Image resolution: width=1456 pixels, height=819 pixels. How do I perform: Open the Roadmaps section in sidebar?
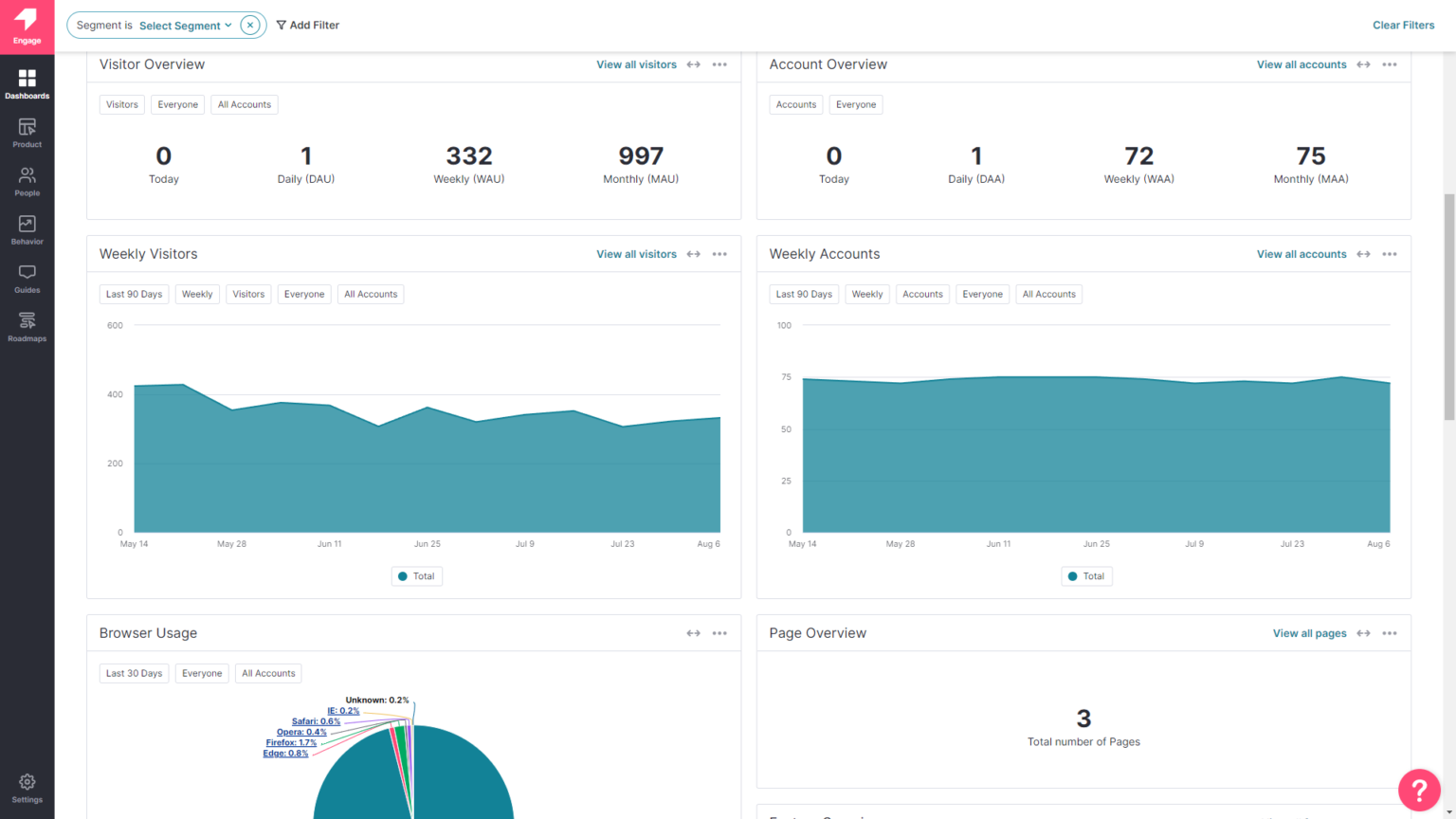pos(27,326)
